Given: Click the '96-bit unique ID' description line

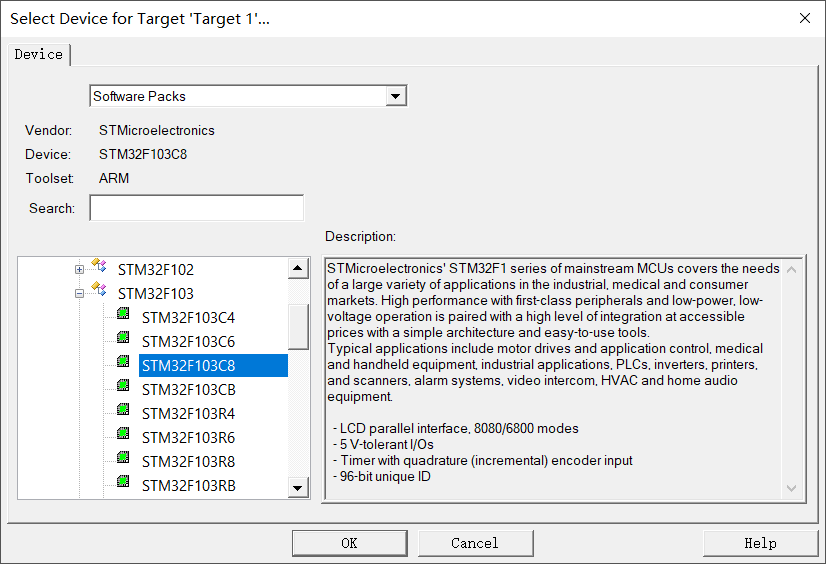Looking at the screenshot, I should 382,477.
